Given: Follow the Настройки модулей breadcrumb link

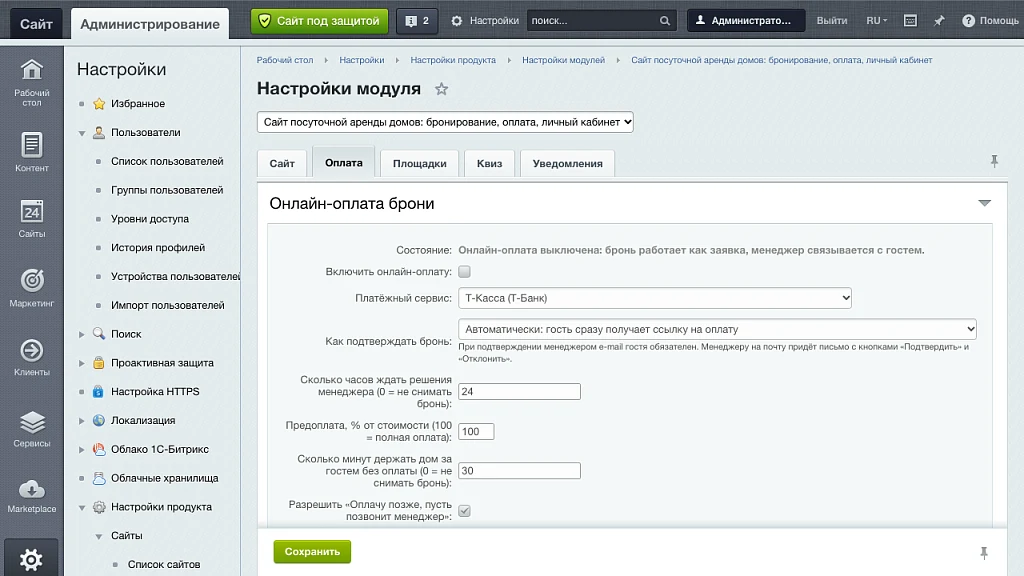Looking at the screenshot, I should tap(564, 60).
